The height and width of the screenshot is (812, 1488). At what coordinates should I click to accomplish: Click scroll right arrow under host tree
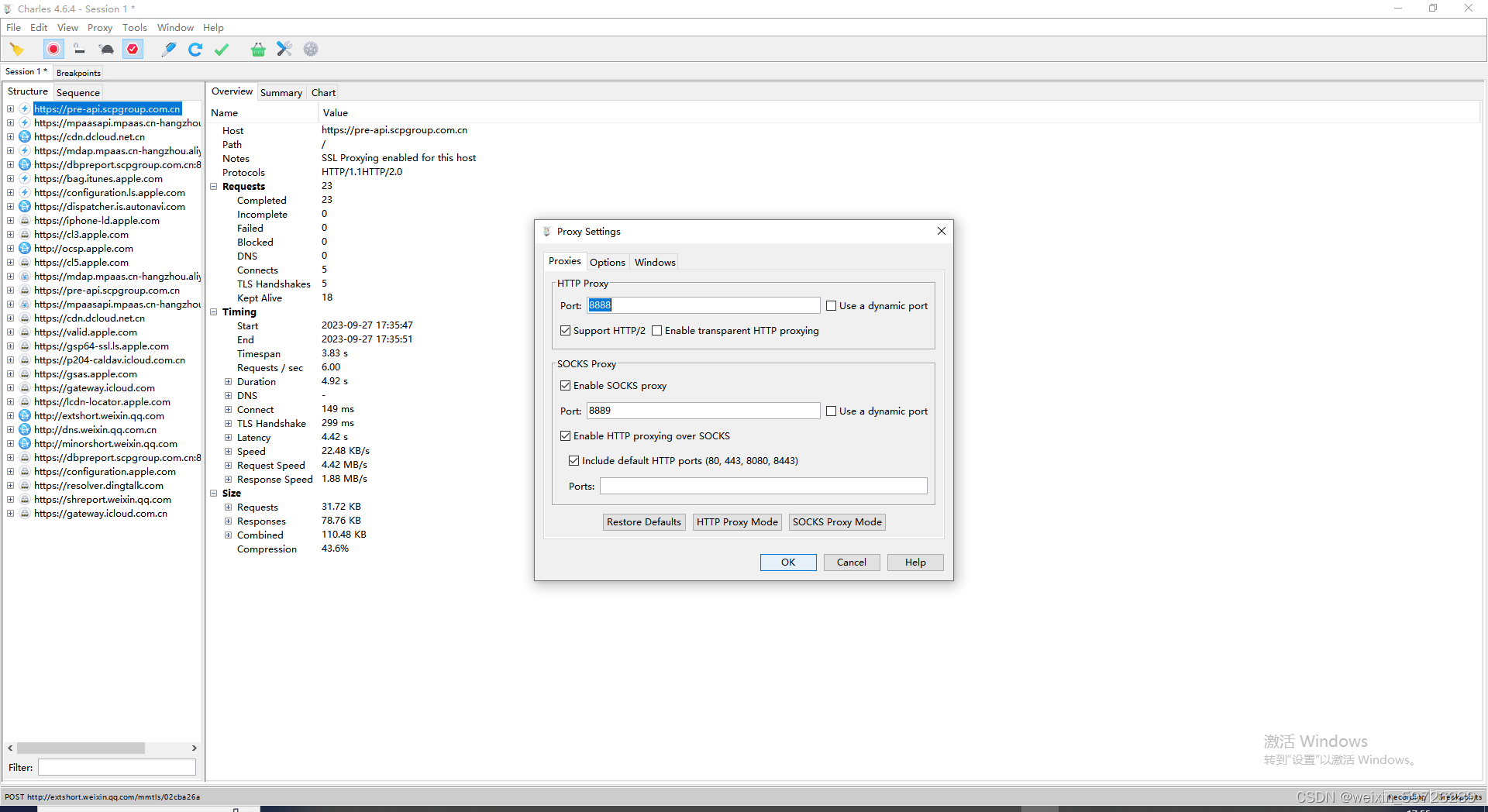click(194, 748)
